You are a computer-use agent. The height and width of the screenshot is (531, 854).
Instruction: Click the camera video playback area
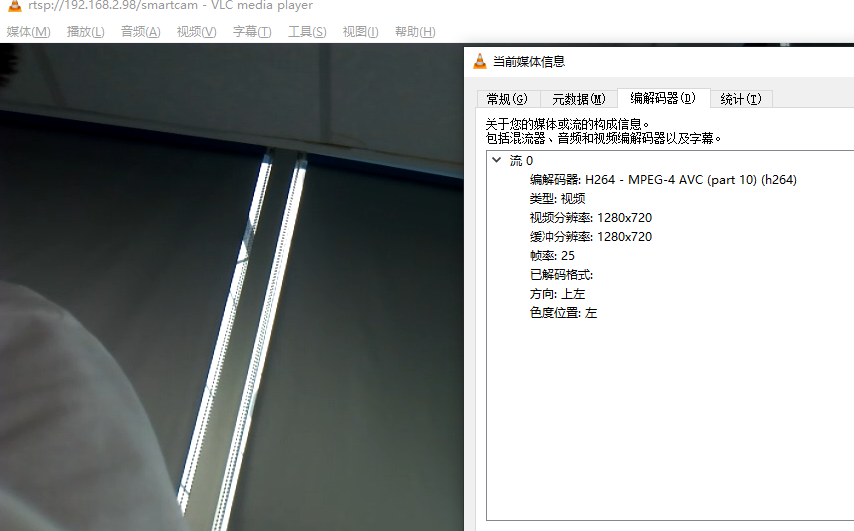tap(231, 287)
